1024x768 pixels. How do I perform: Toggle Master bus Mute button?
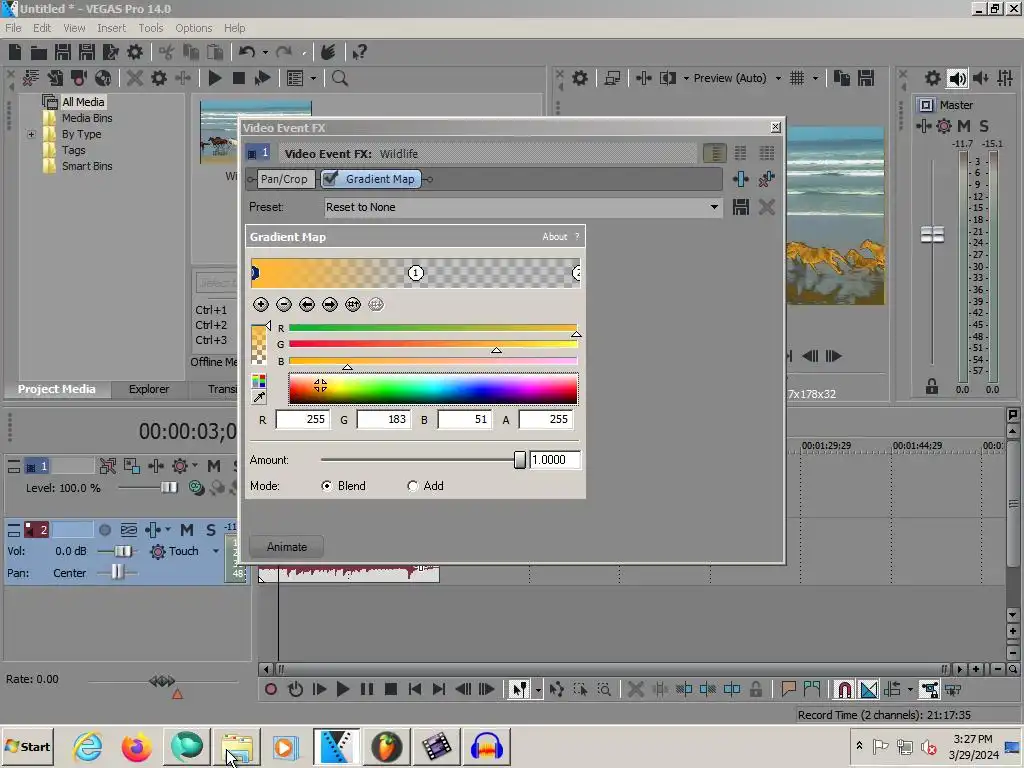point(963,126)
